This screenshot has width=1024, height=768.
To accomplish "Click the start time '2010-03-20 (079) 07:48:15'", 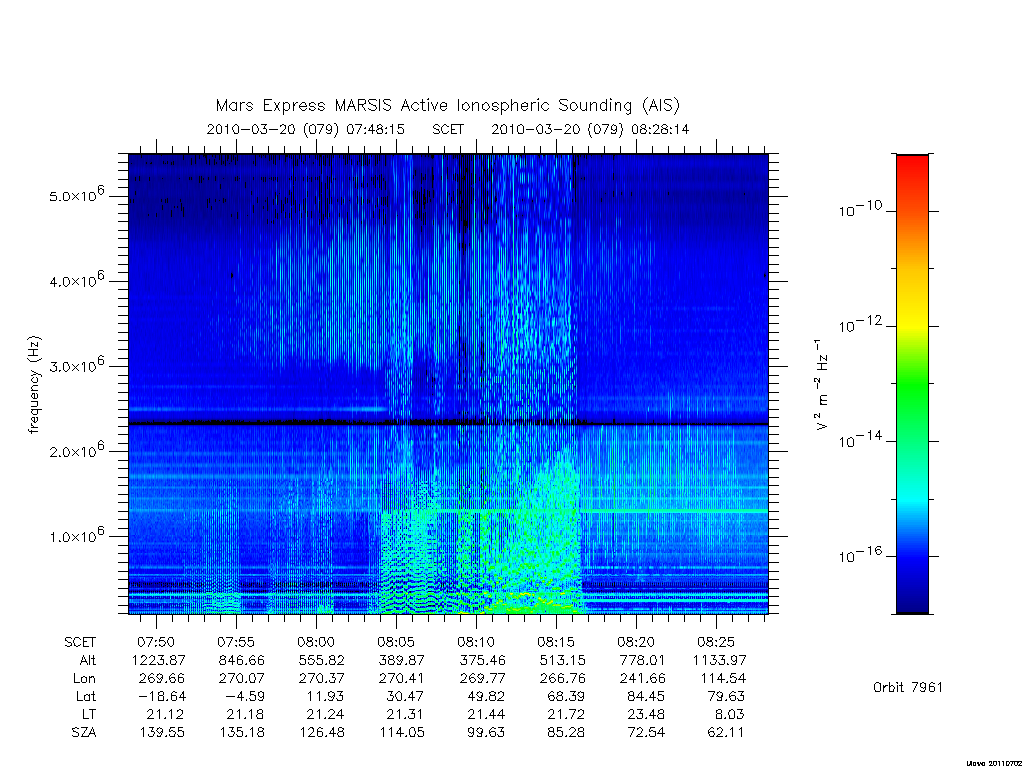I will pos(306,129).
